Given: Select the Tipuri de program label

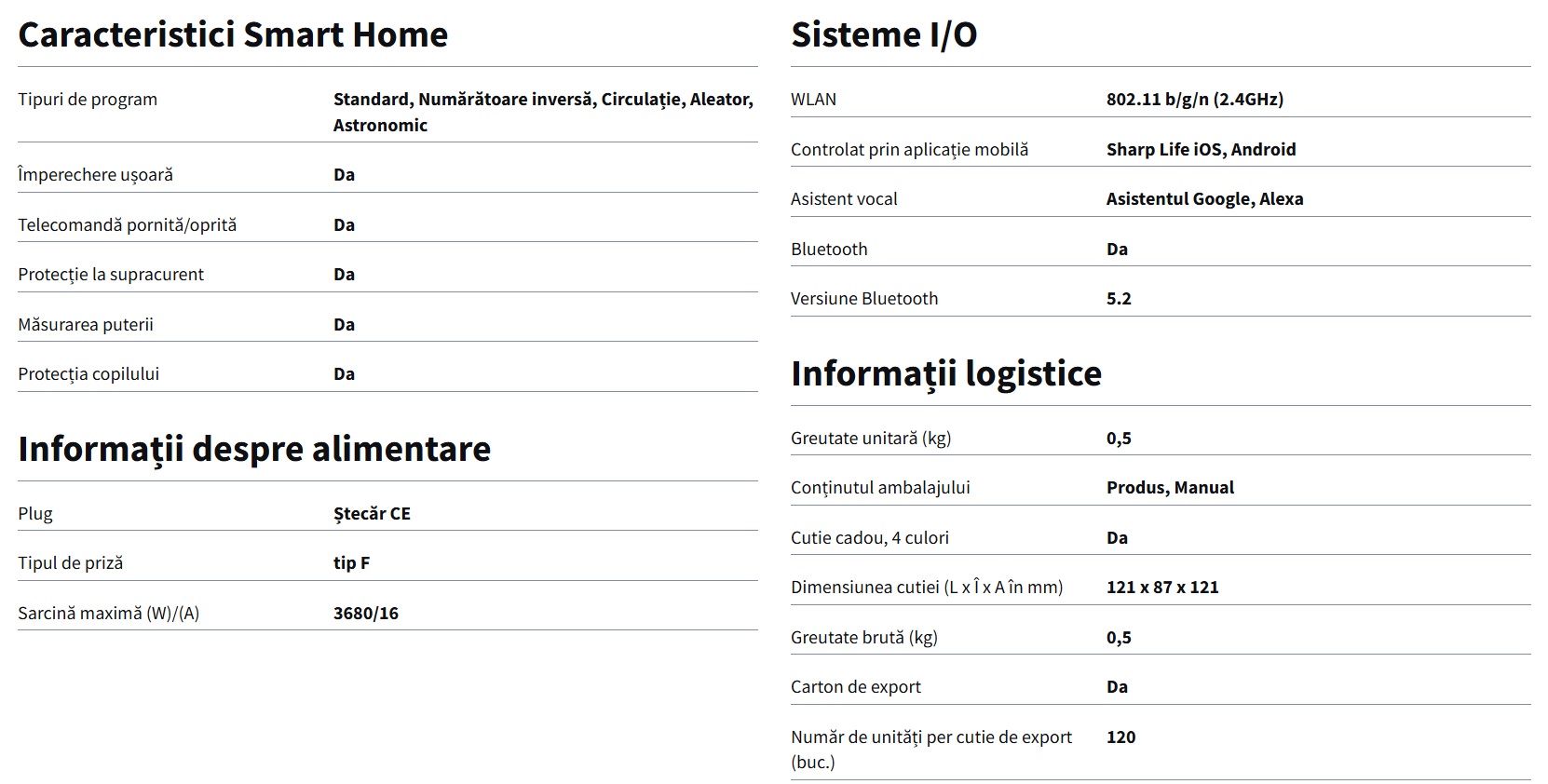Looking at the screenshot, I should point(88,100).
